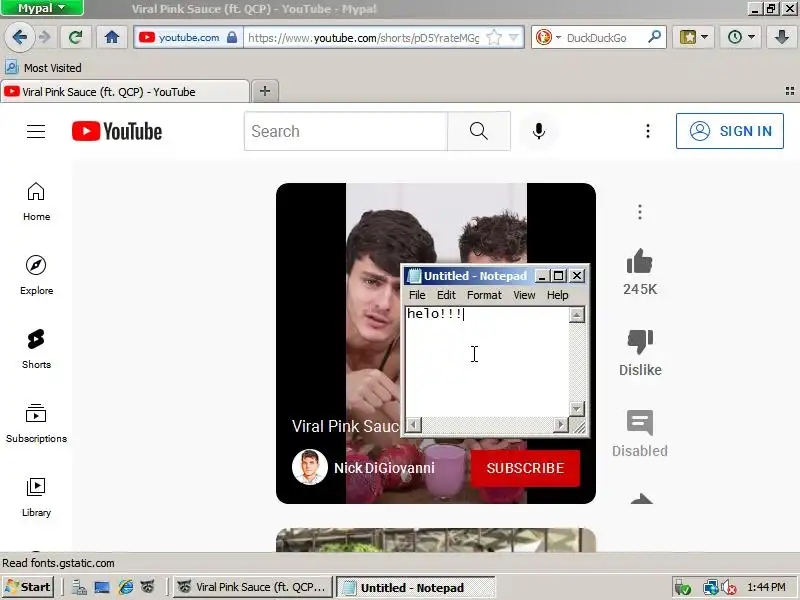This screenshot has width=800, height=600.
Task: Open Notepad Help menu
Action: tap(557, 295)
